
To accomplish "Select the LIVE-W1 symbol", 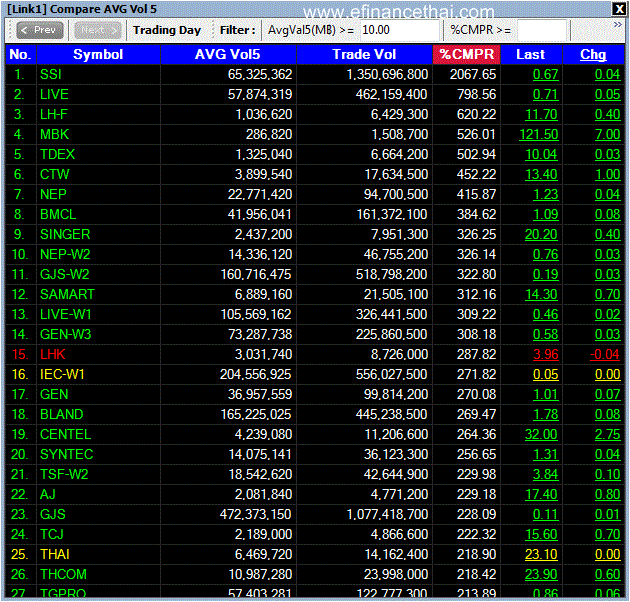I will click(x=66, y=314).
